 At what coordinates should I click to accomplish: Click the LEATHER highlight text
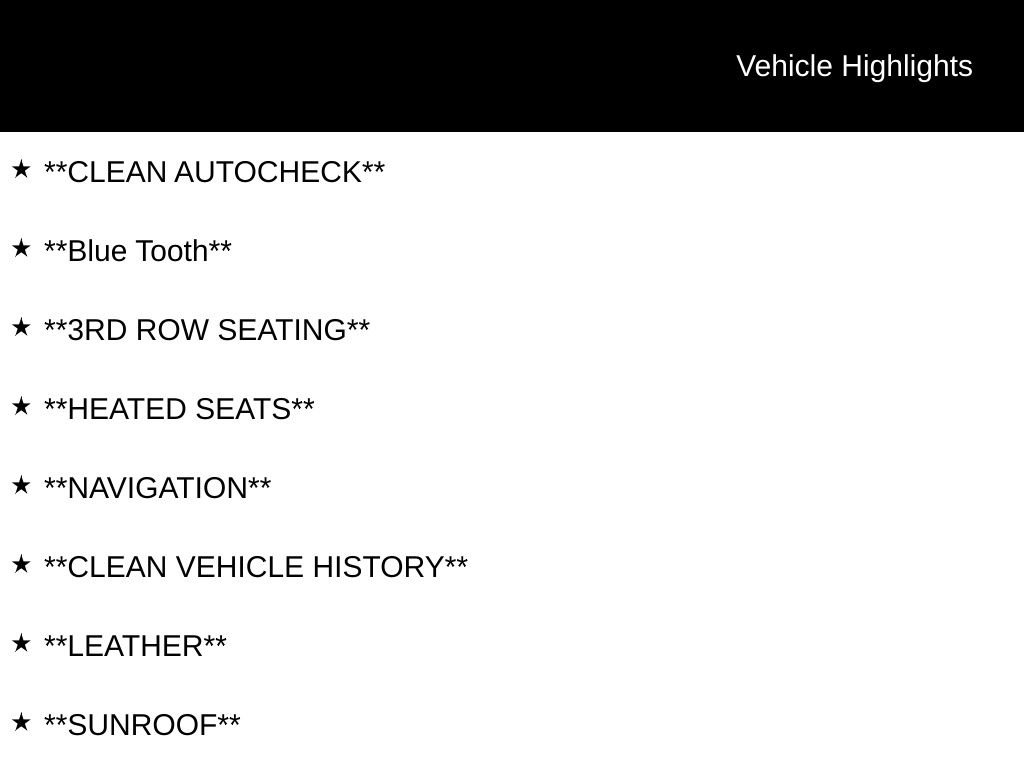coord(135,646)
